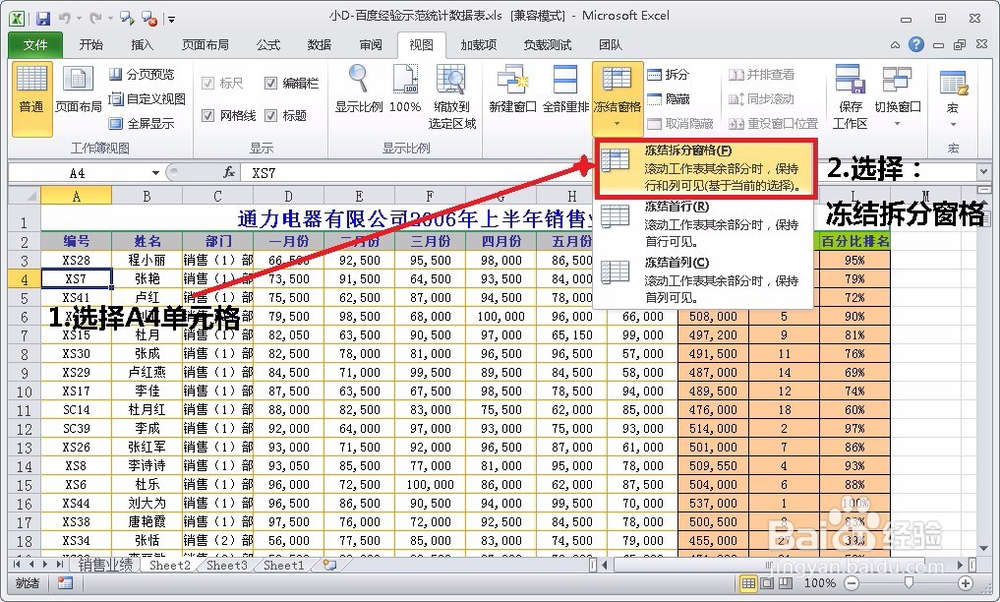Toggle the Ruler (标尺) checkbox
Screen dimensions: 1000x602
tap(207, 83)
